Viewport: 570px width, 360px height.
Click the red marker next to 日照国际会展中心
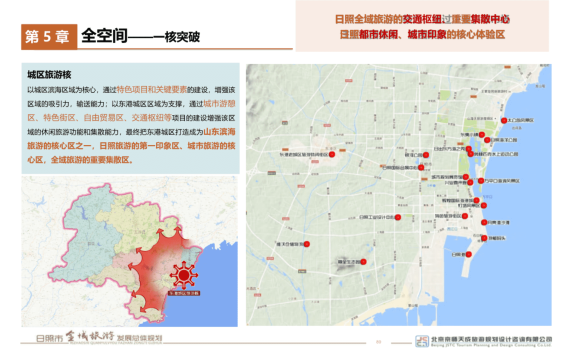point(421,167)
